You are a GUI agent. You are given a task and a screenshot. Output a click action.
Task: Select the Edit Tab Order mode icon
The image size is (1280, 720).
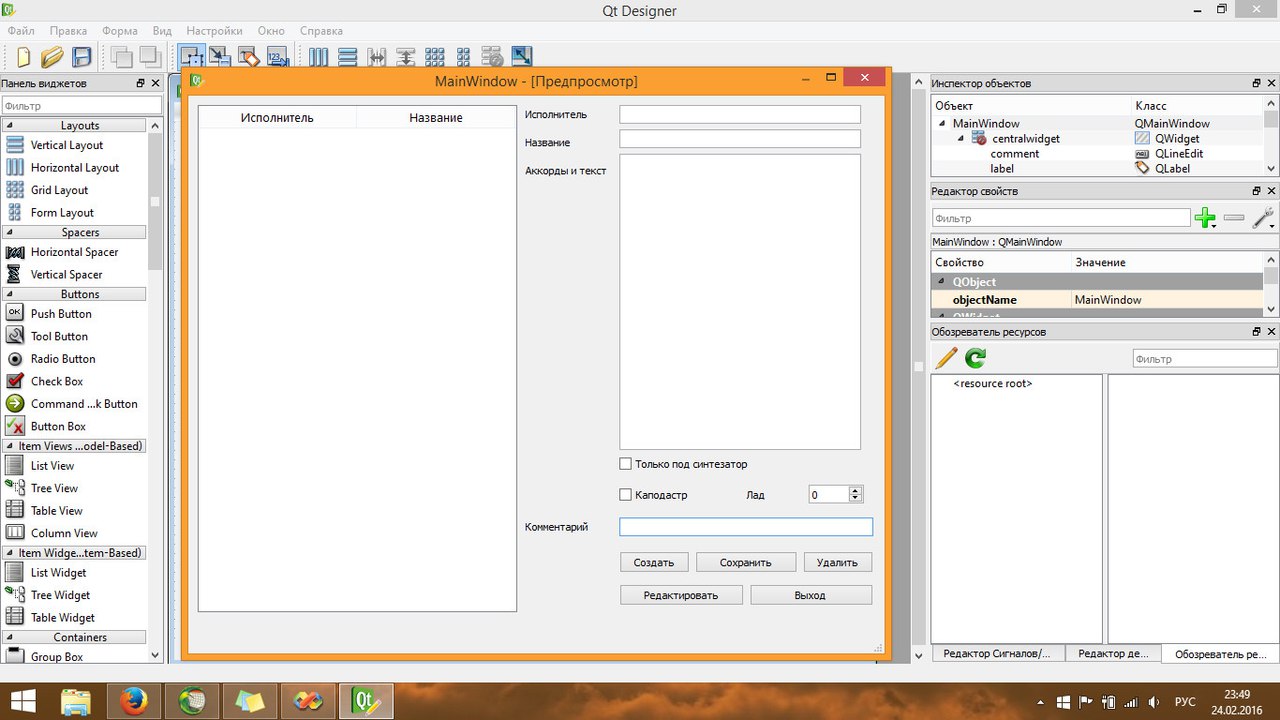(x=278, y=57)
